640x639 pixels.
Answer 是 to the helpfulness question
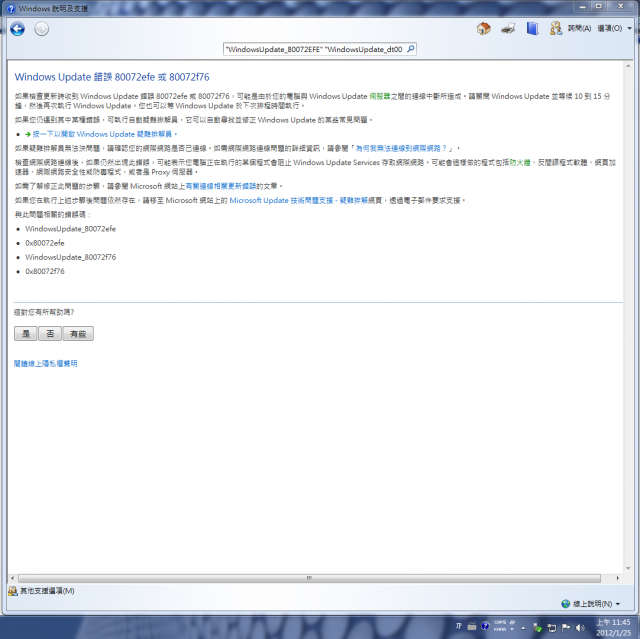[x=26, y=333]
